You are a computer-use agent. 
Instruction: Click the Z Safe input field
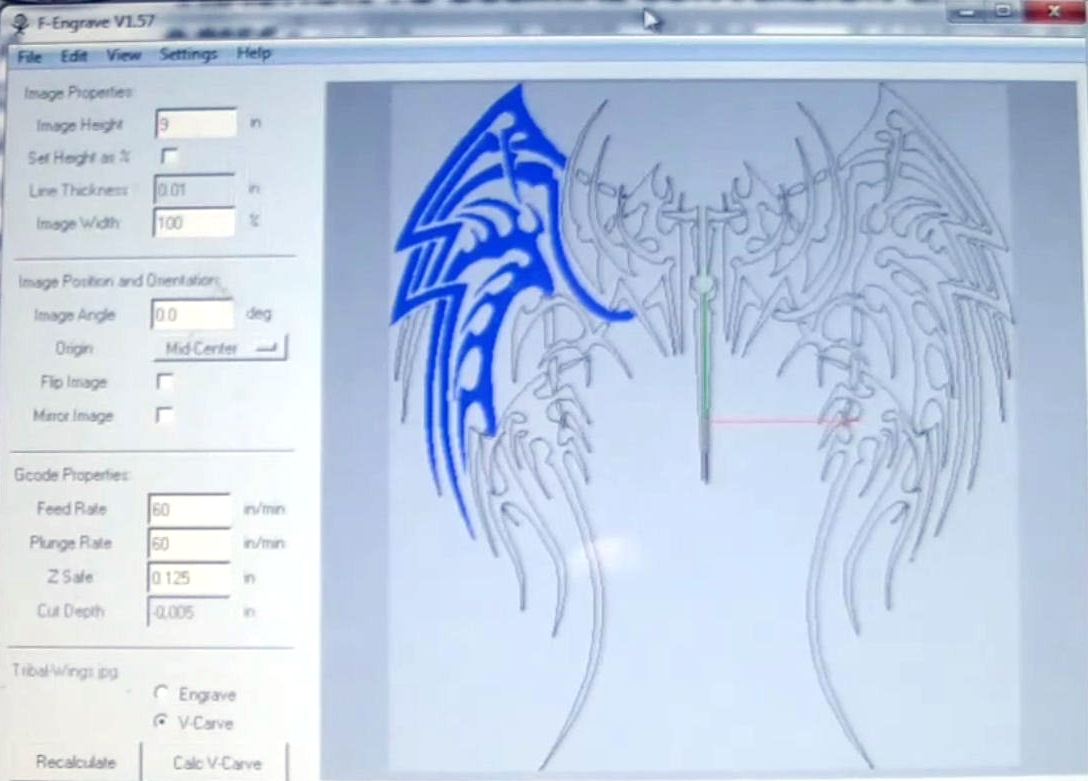189,577
